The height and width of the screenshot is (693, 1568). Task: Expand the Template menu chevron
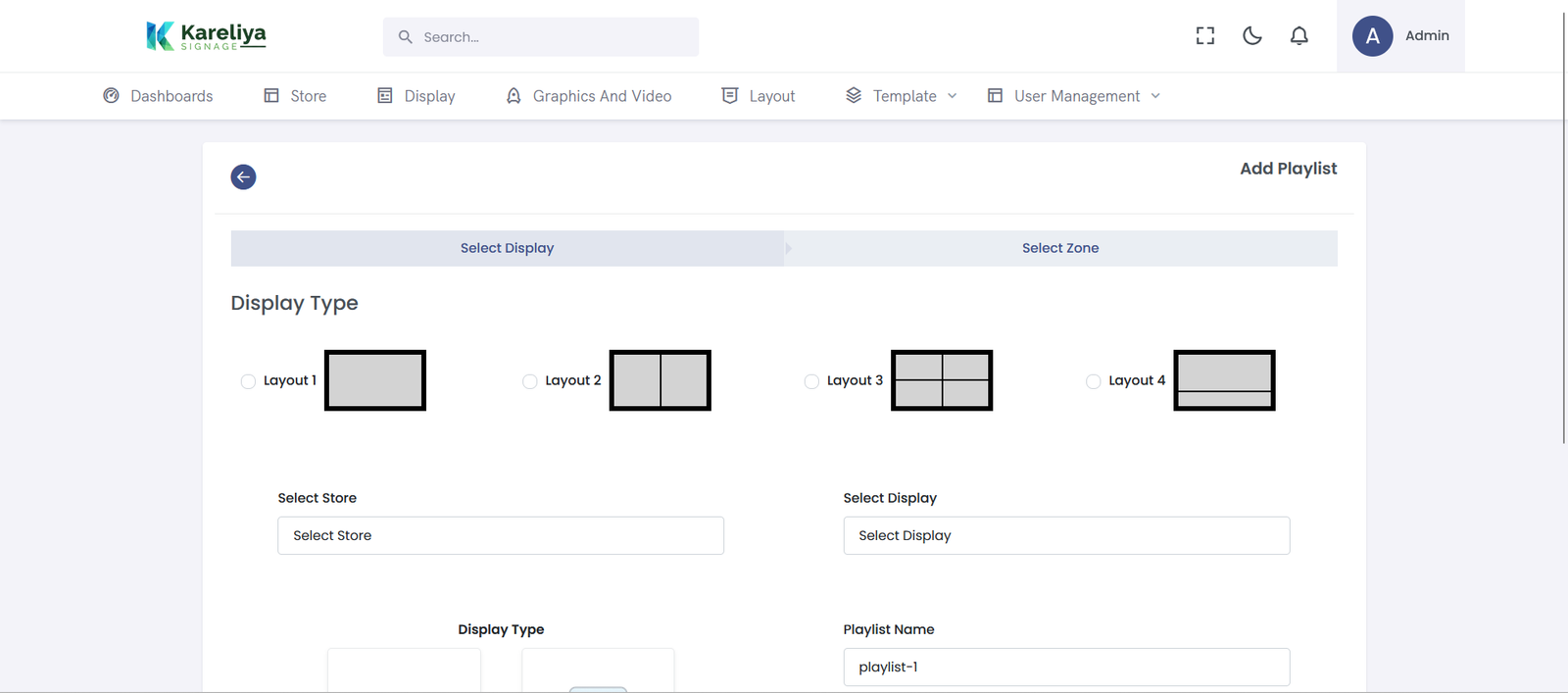coord(952,95)
